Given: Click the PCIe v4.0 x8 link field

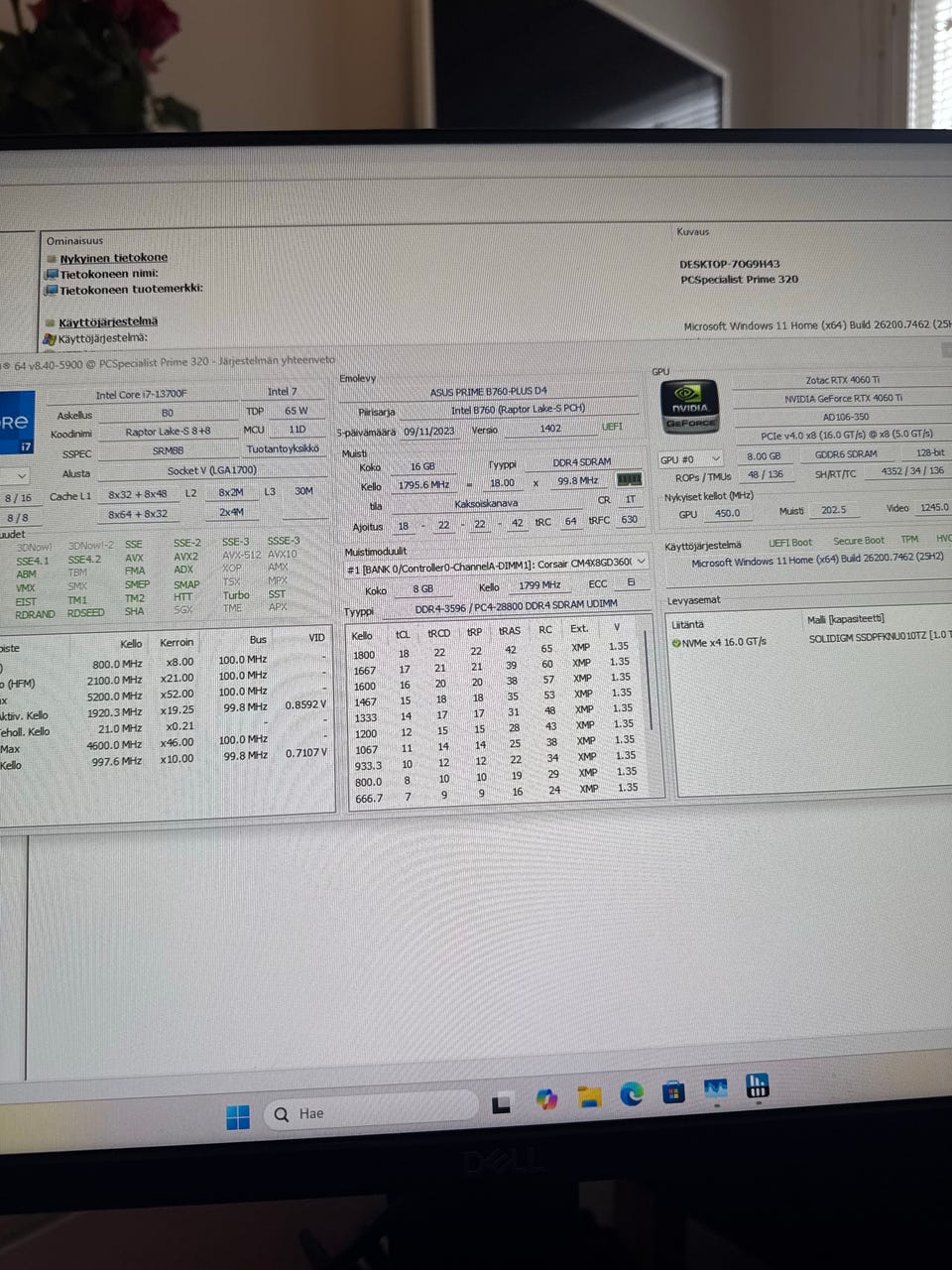Looking at the screenshot, I should tap(847, 435).
